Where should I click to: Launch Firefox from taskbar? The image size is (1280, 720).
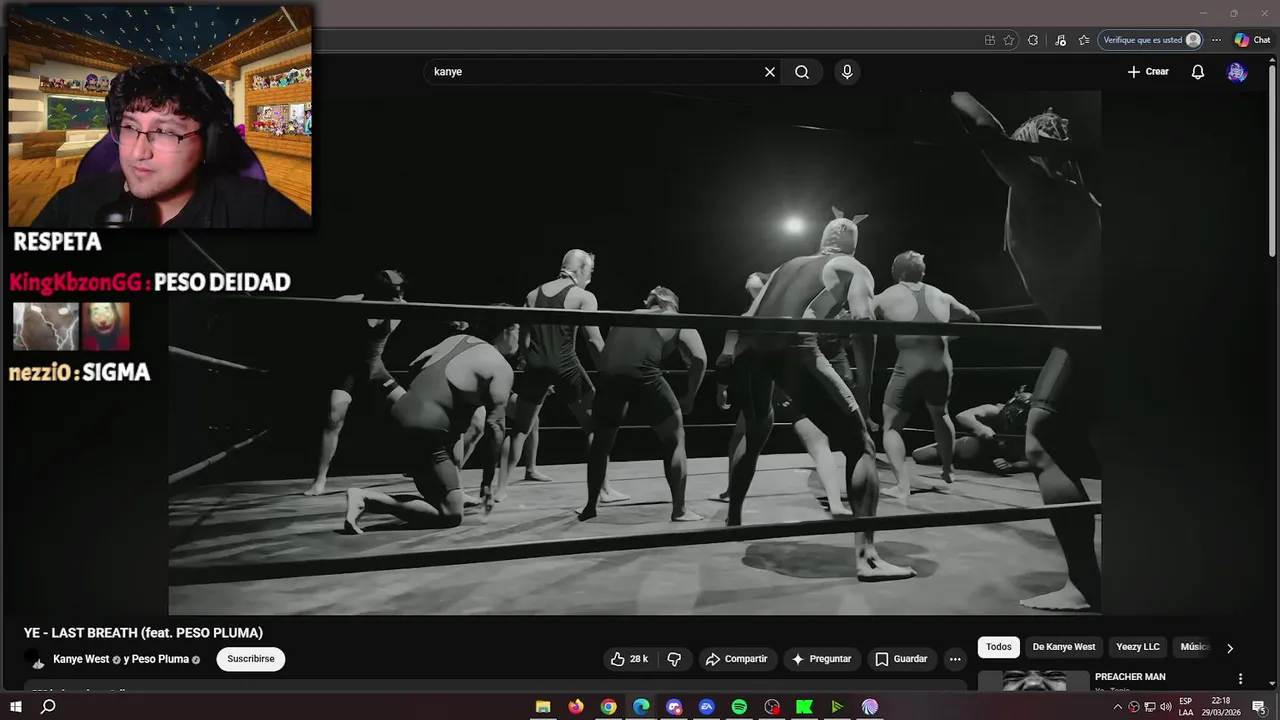coord(576,707)
